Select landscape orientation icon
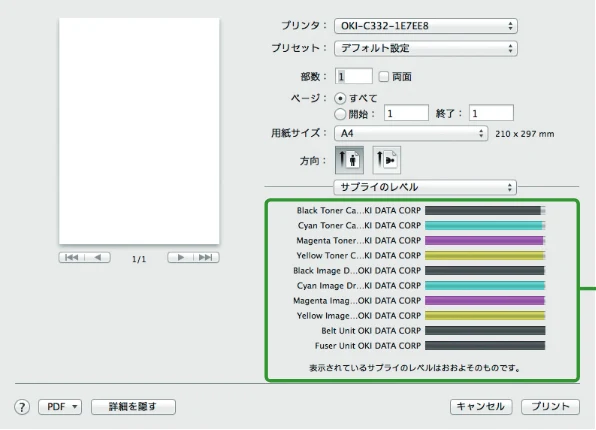The height and width of the screenshot is (430, 596). [x=386, y=160]
